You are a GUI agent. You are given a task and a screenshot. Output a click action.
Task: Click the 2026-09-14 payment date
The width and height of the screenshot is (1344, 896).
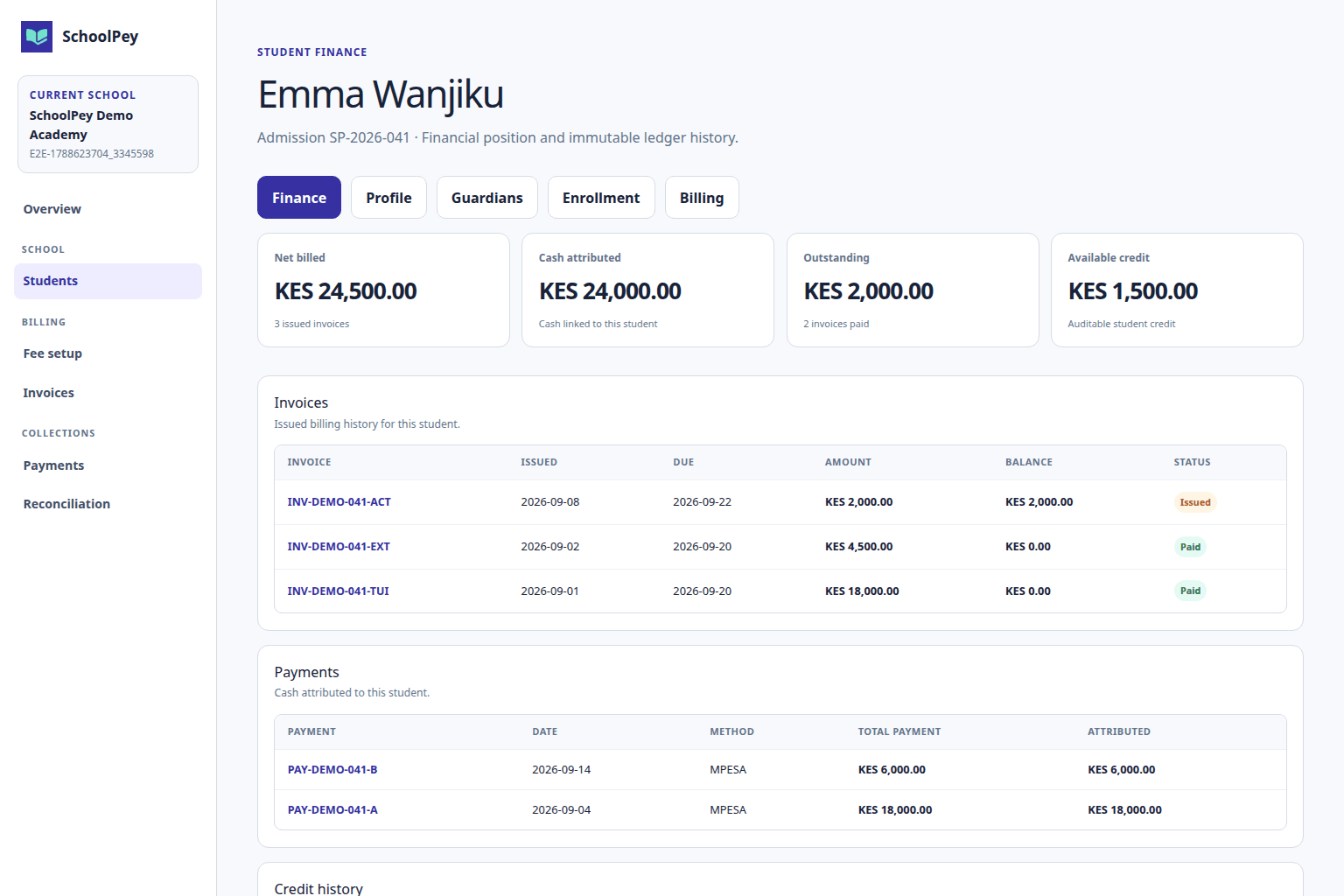(x=561, y=770)
